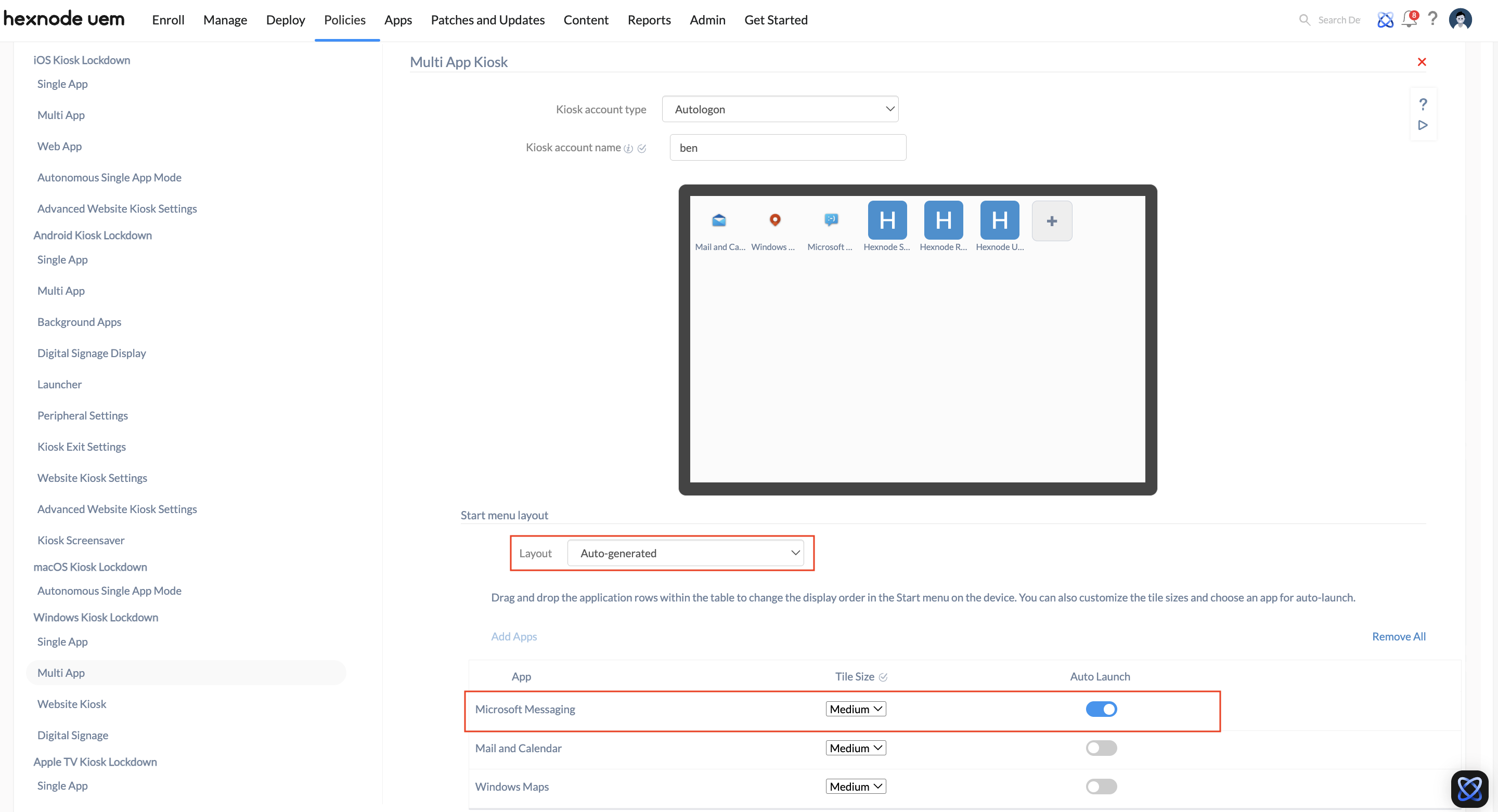Open Patches and Updates menu

pyautogui.click(x=487, y=20)
